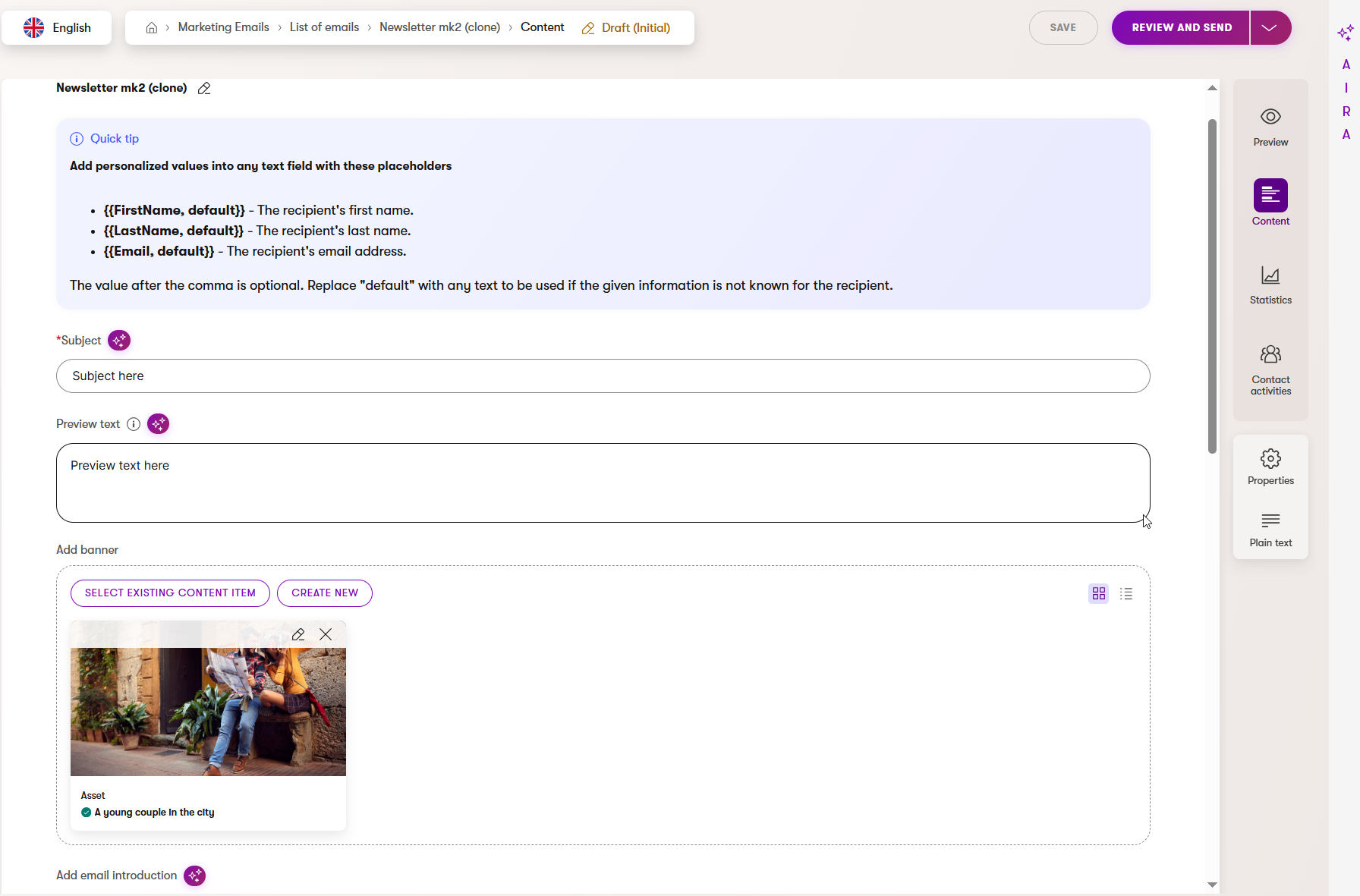Open AIRA assistant sparkle icon
Image resolution: width=1360 pixels, height=896 pixels.
click(1346, 33)
